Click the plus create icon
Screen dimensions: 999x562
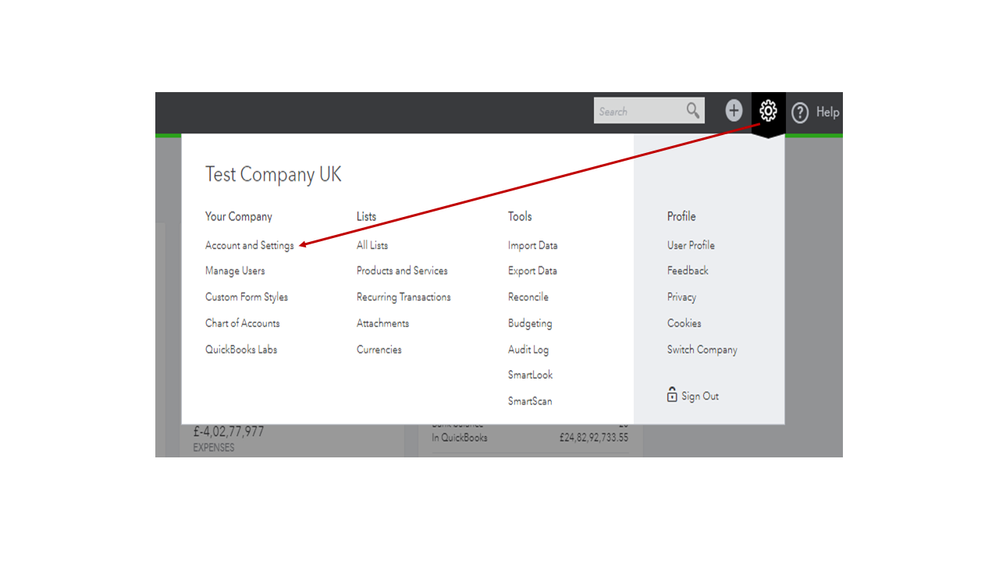coord(733,111)
